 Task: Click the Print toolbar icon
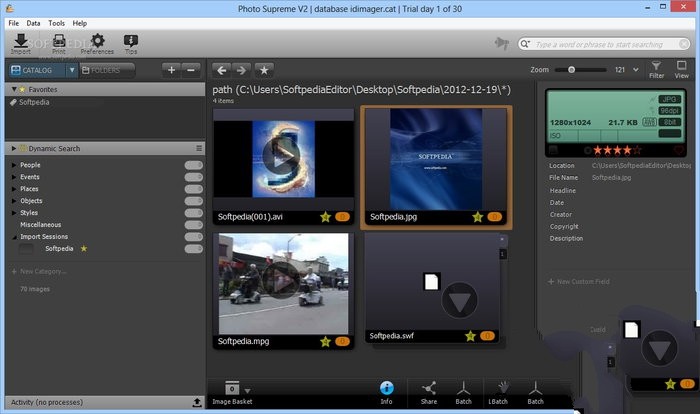click(59, 43)
